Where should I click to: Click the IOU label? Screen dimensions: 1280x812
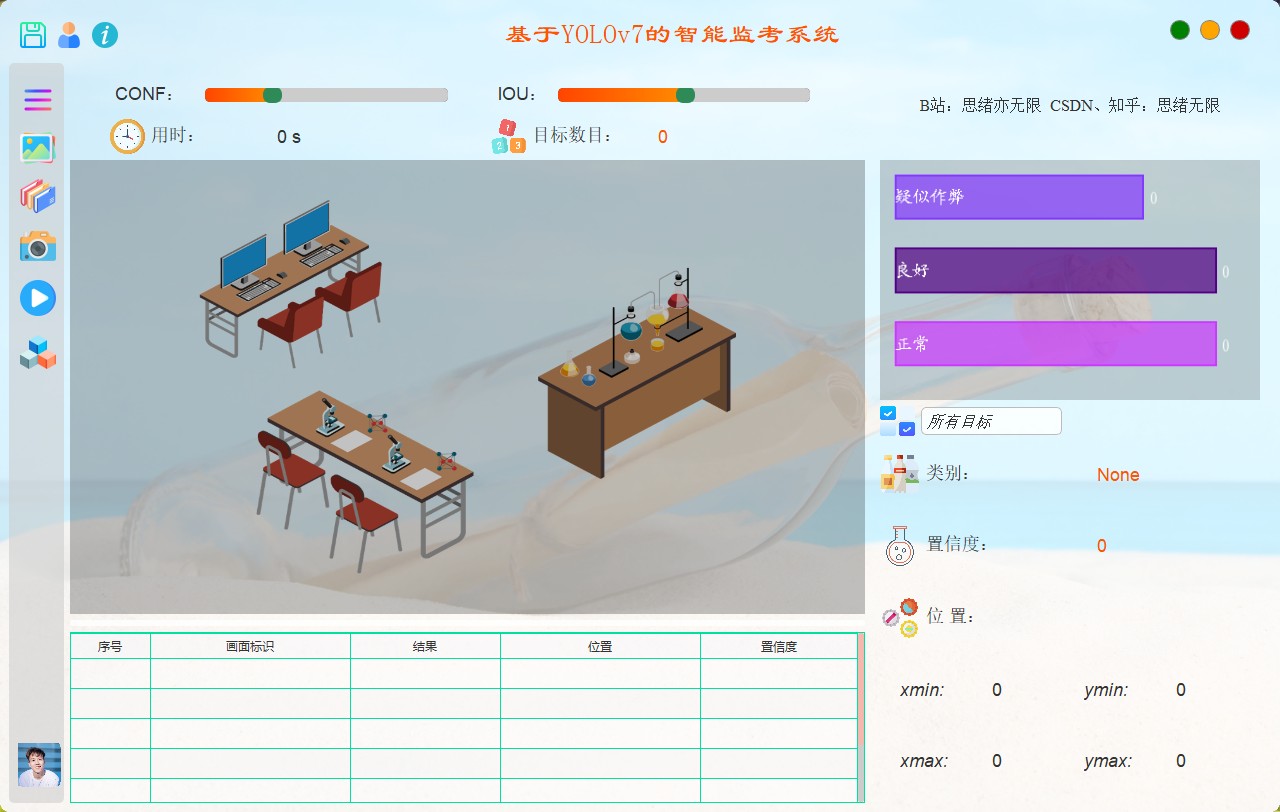pos(518,94)
